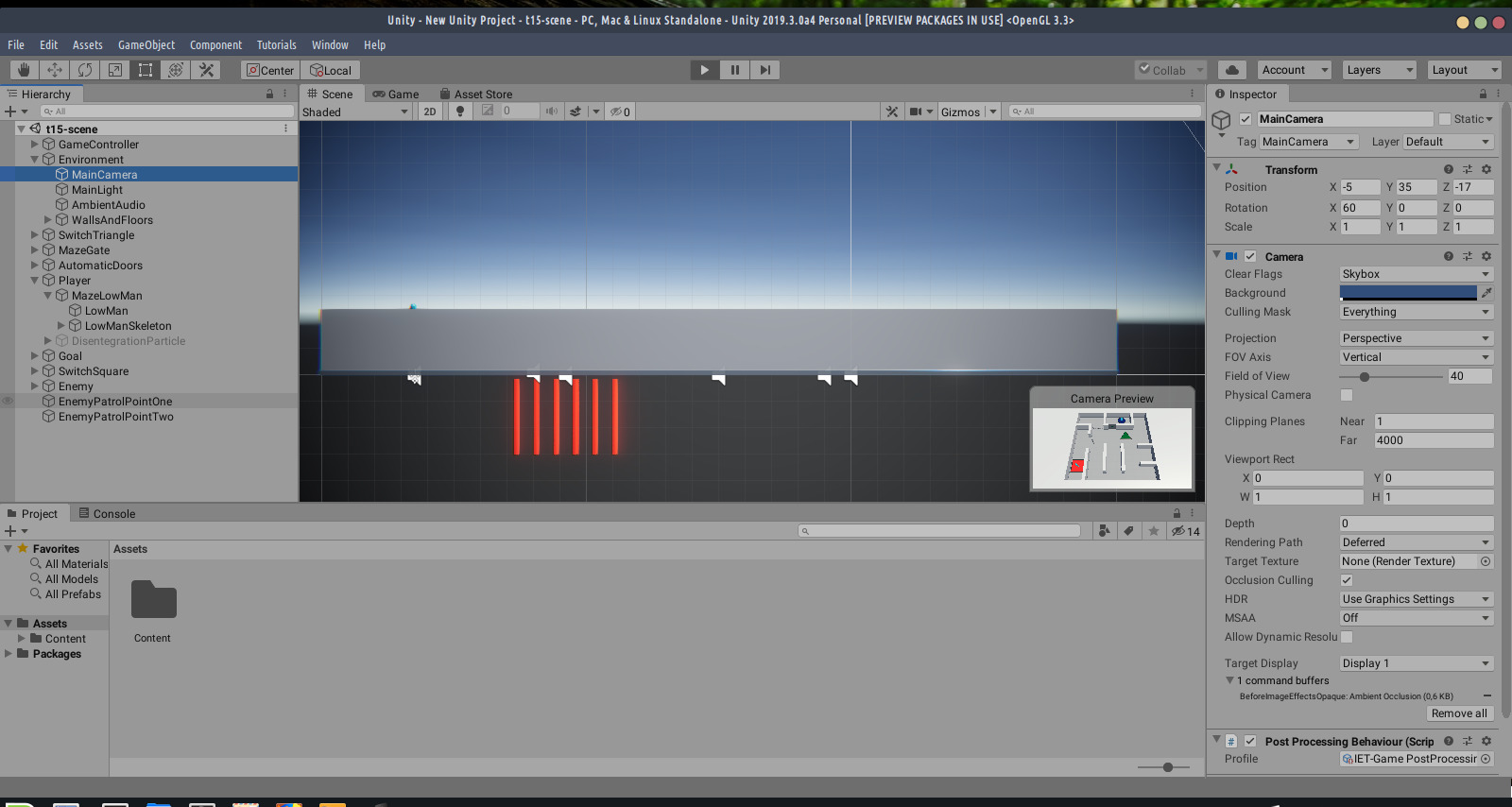The image size is (1512, 807).
Task: Enable Allow Dynamic Resolution checkbox
Action: (1347, 637)
